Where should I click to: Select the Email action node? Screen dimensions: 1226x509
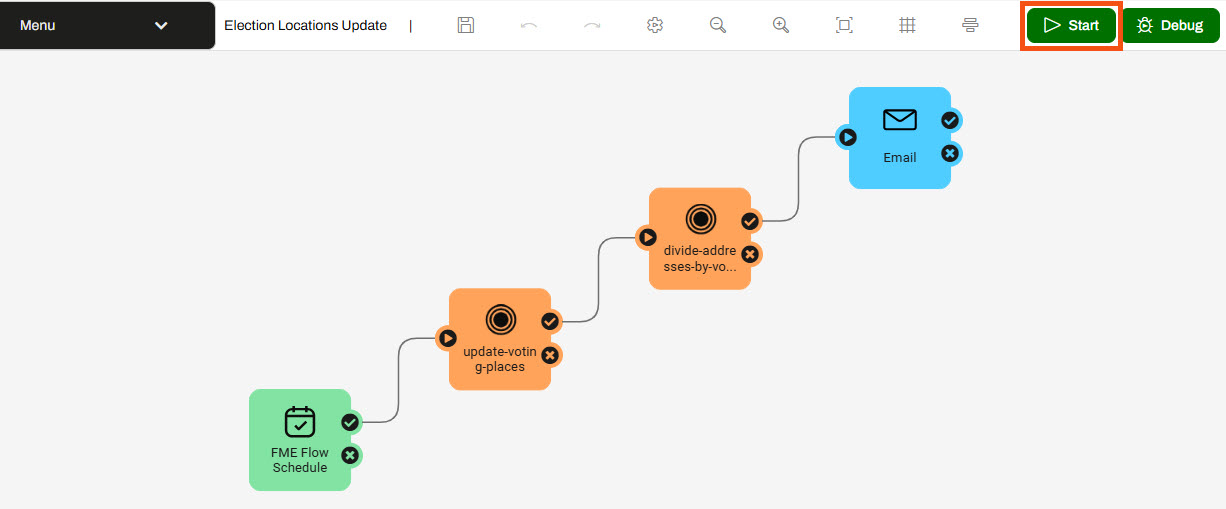pyautogui.click(x=899, y=137)
